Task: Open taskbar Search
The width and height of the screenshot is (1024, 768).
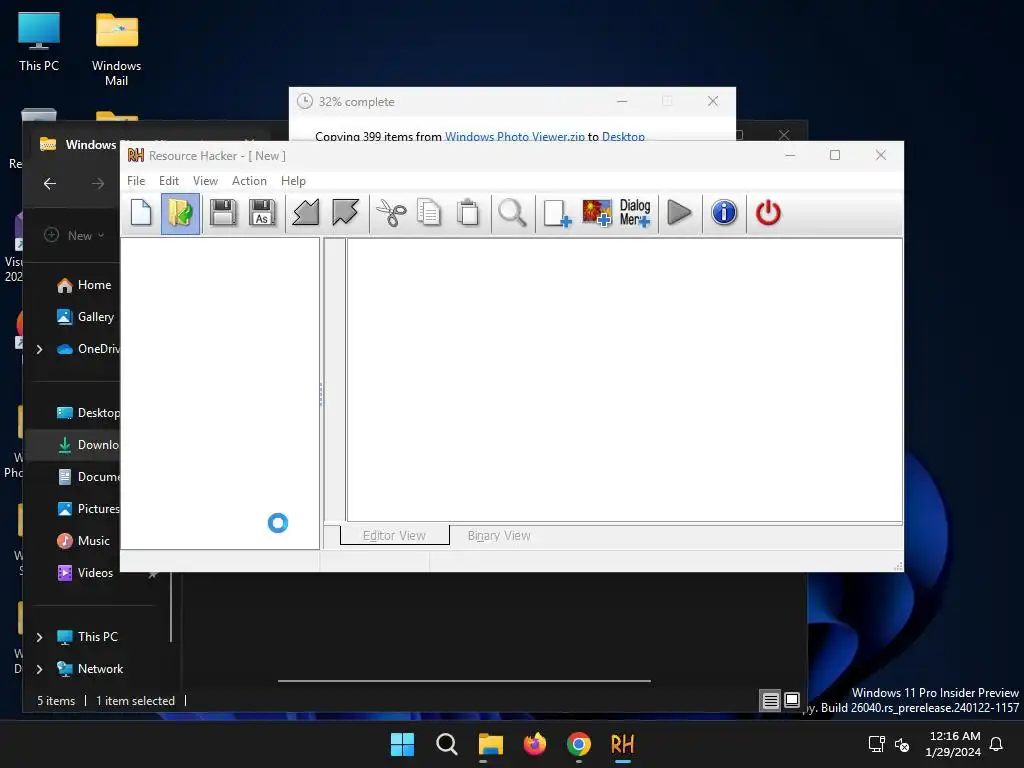Action: point(447,744)
